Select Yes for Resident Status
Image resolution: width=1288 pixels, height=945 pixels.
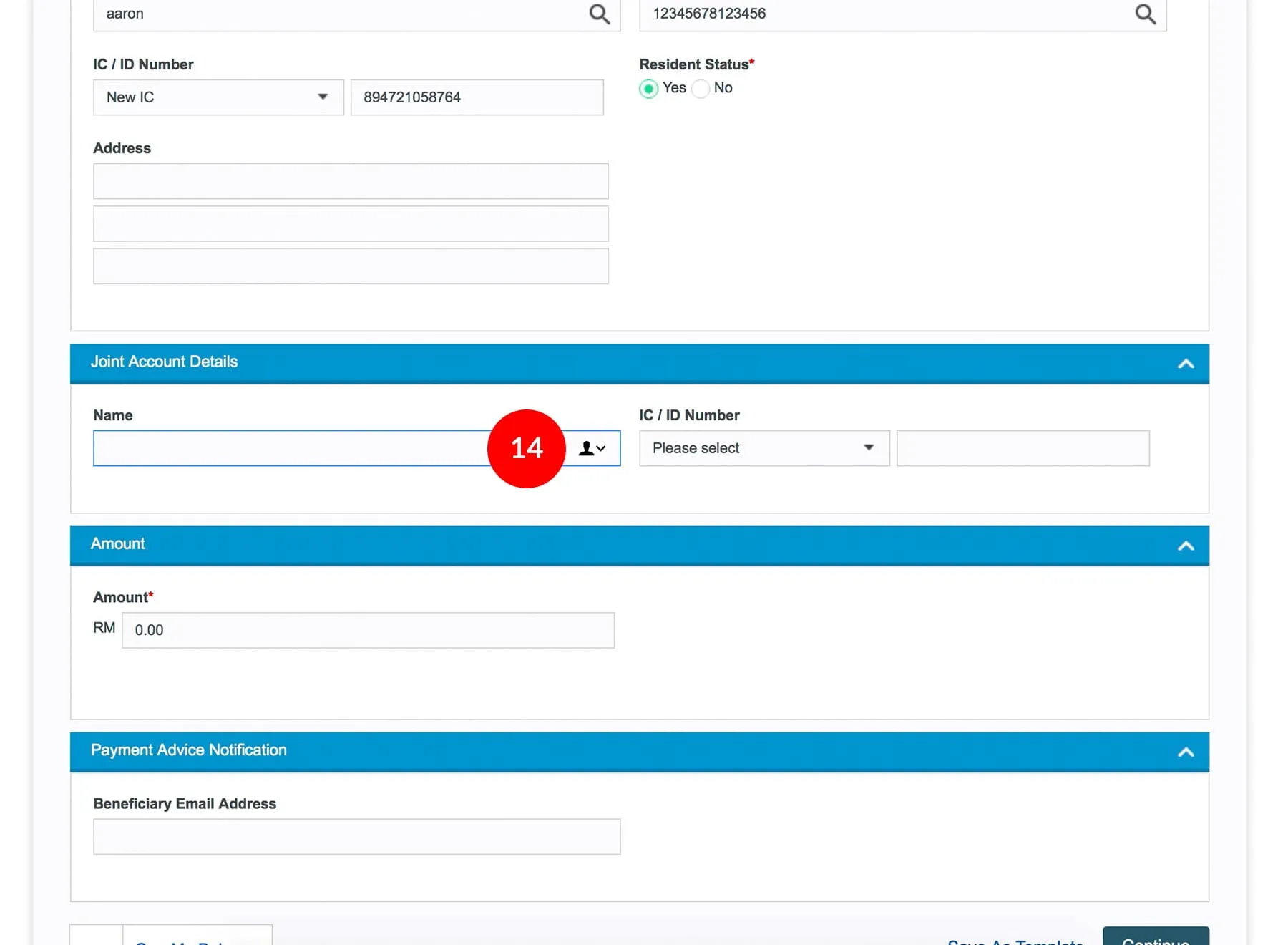click(x=649, y=89)
